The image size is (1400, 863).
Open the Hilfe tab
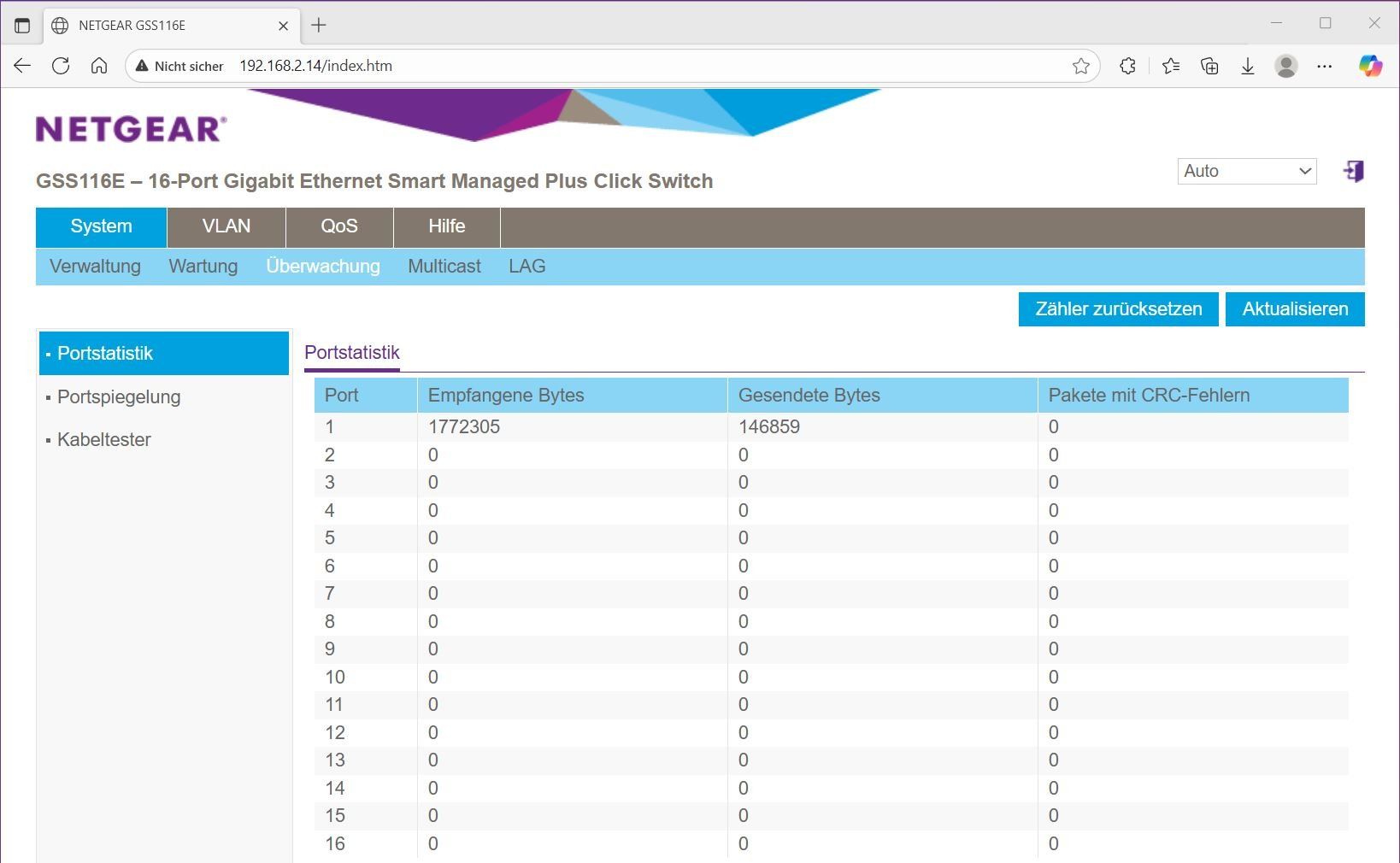[447, 226]
